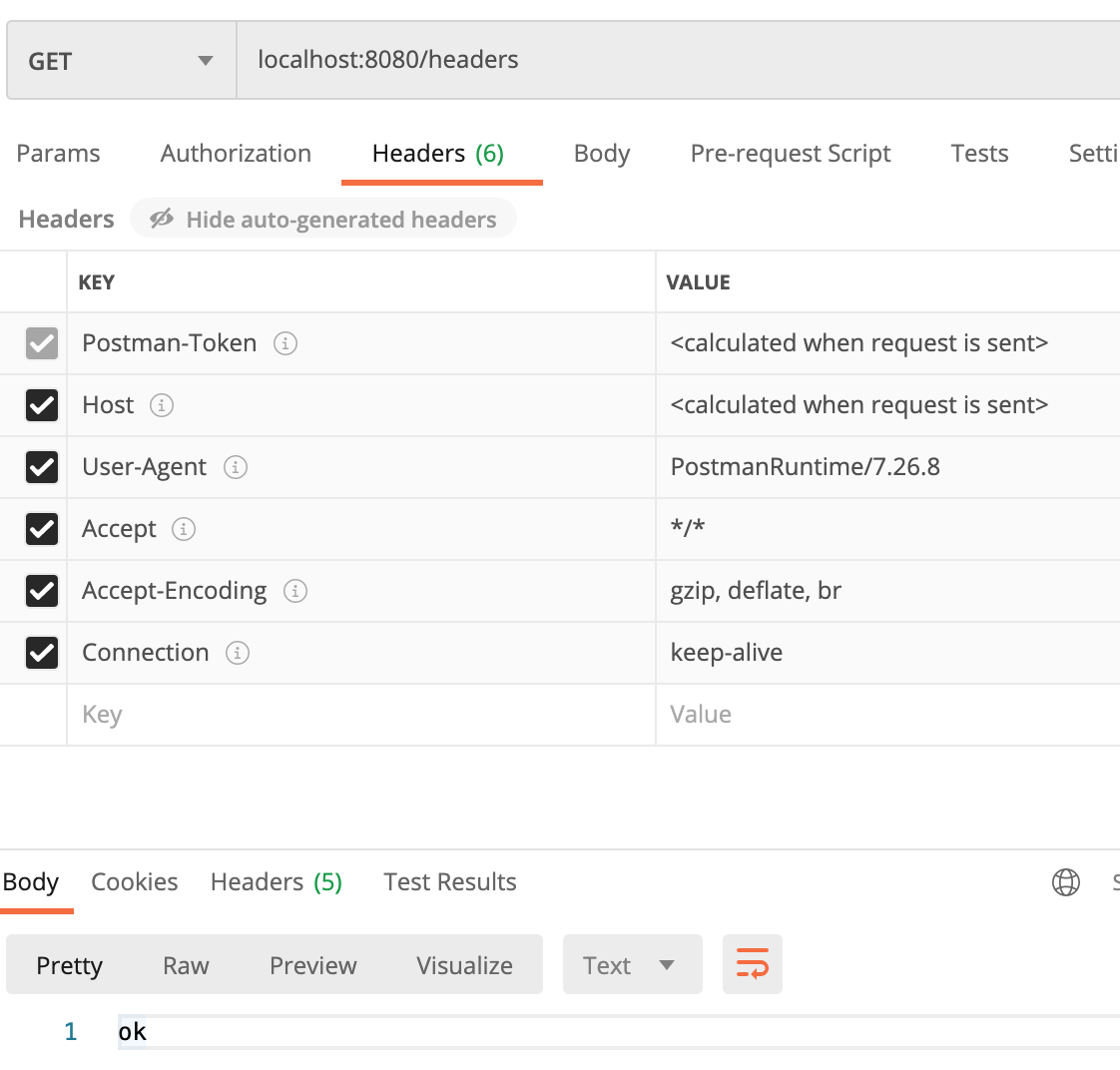Click the request URL field
This screenshot has height=1070, width=1120.
tap(678, 61)
